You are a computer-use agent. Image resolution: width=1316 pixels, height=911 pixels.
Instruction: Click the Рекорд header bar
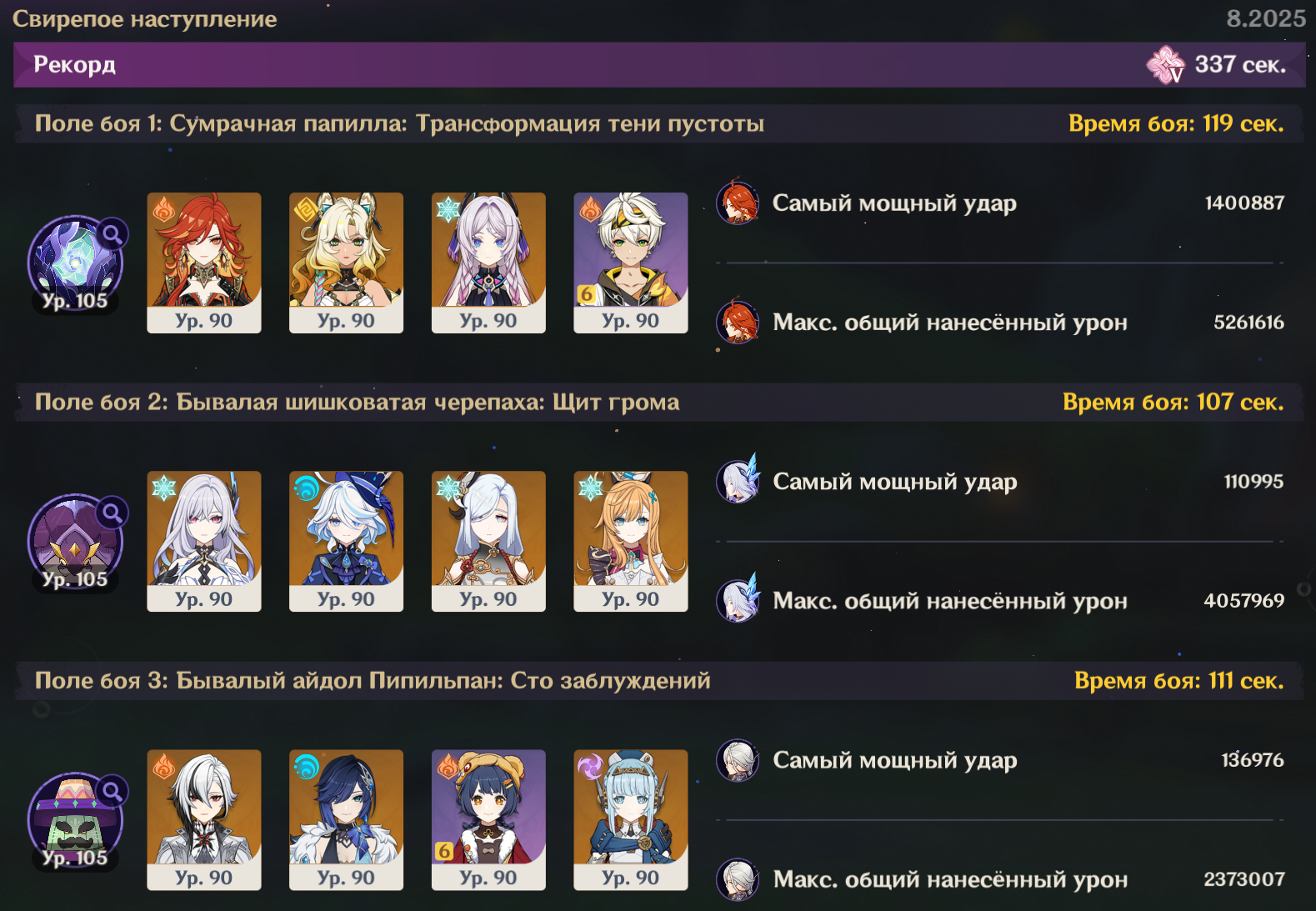click(659, 65)
